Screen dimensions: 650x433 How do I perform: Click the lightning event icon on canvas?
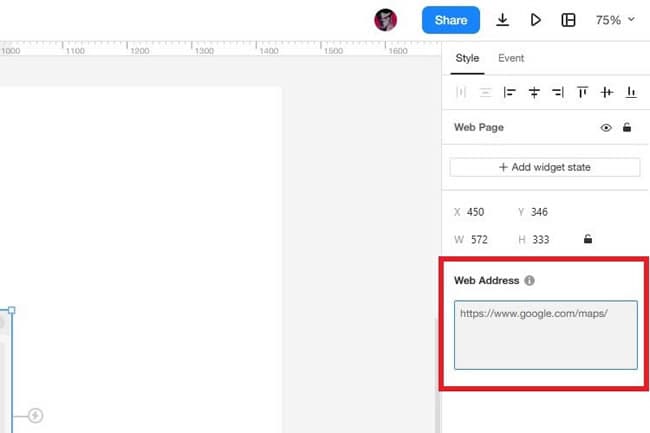point(35,415)
